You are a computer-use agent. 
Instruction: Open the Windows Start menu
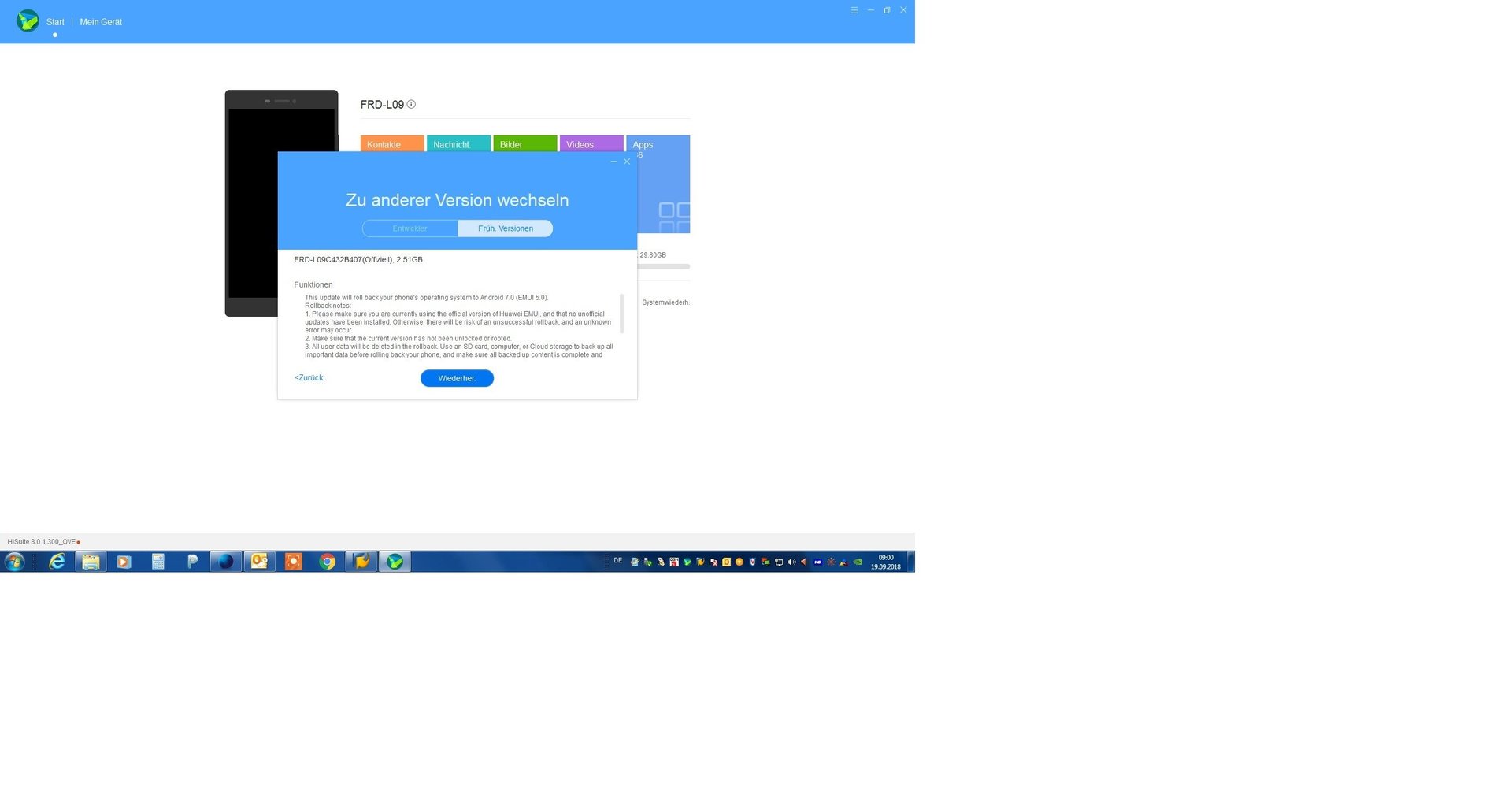click(14, 562)
